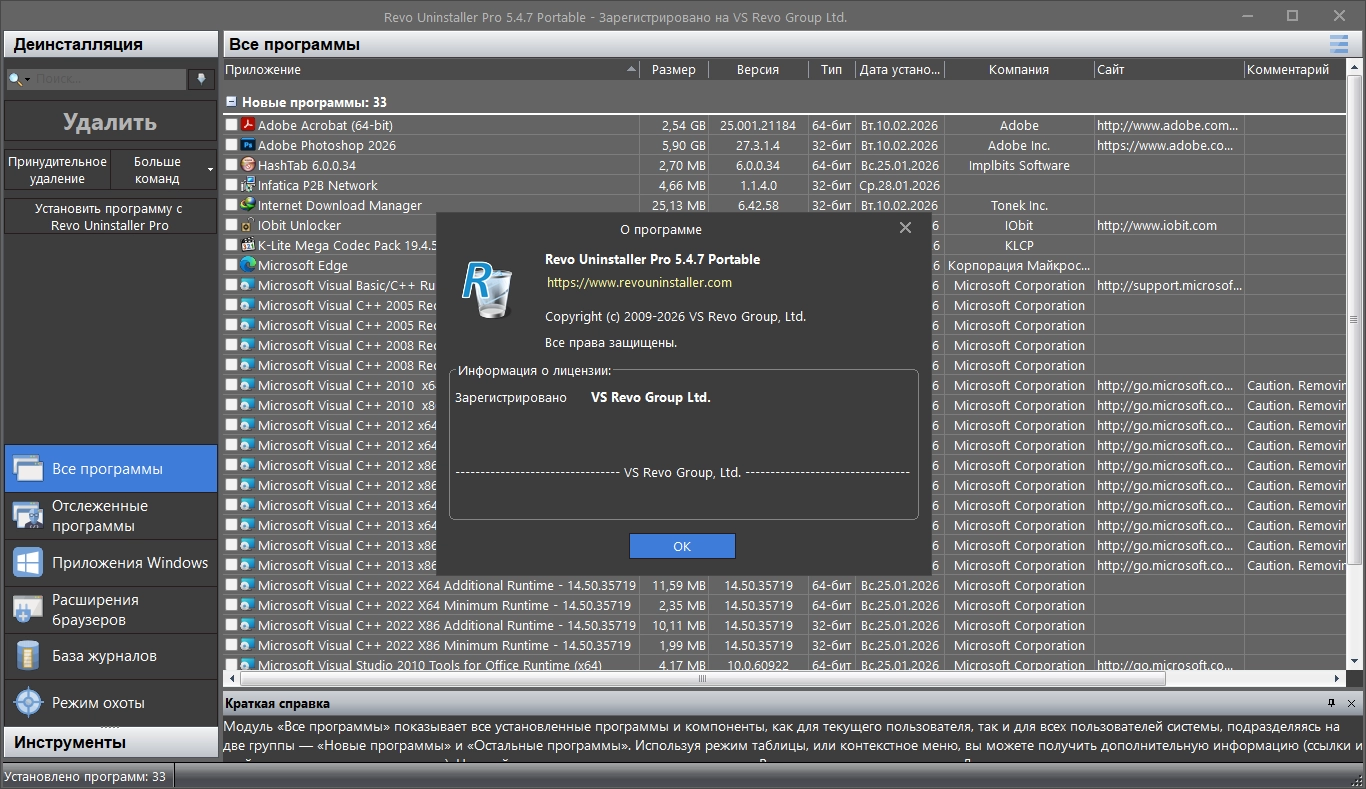The width and height of the screenshot is (1366, 789).
Task: Pin the Краткая справка panel
Action: click(1331, 703)
